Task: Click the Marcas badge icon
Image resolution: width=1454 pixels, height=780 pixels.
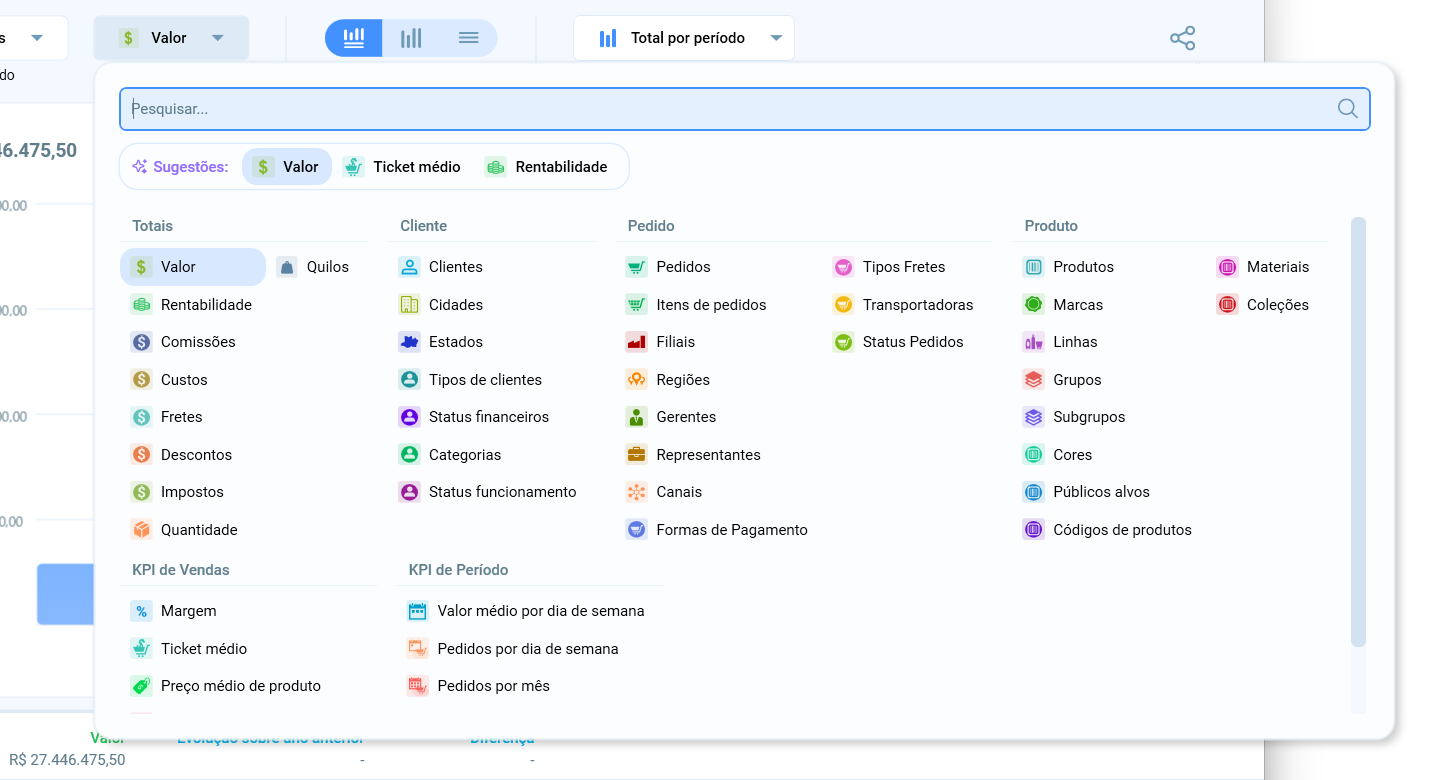Action: [x=1033, y=305]
